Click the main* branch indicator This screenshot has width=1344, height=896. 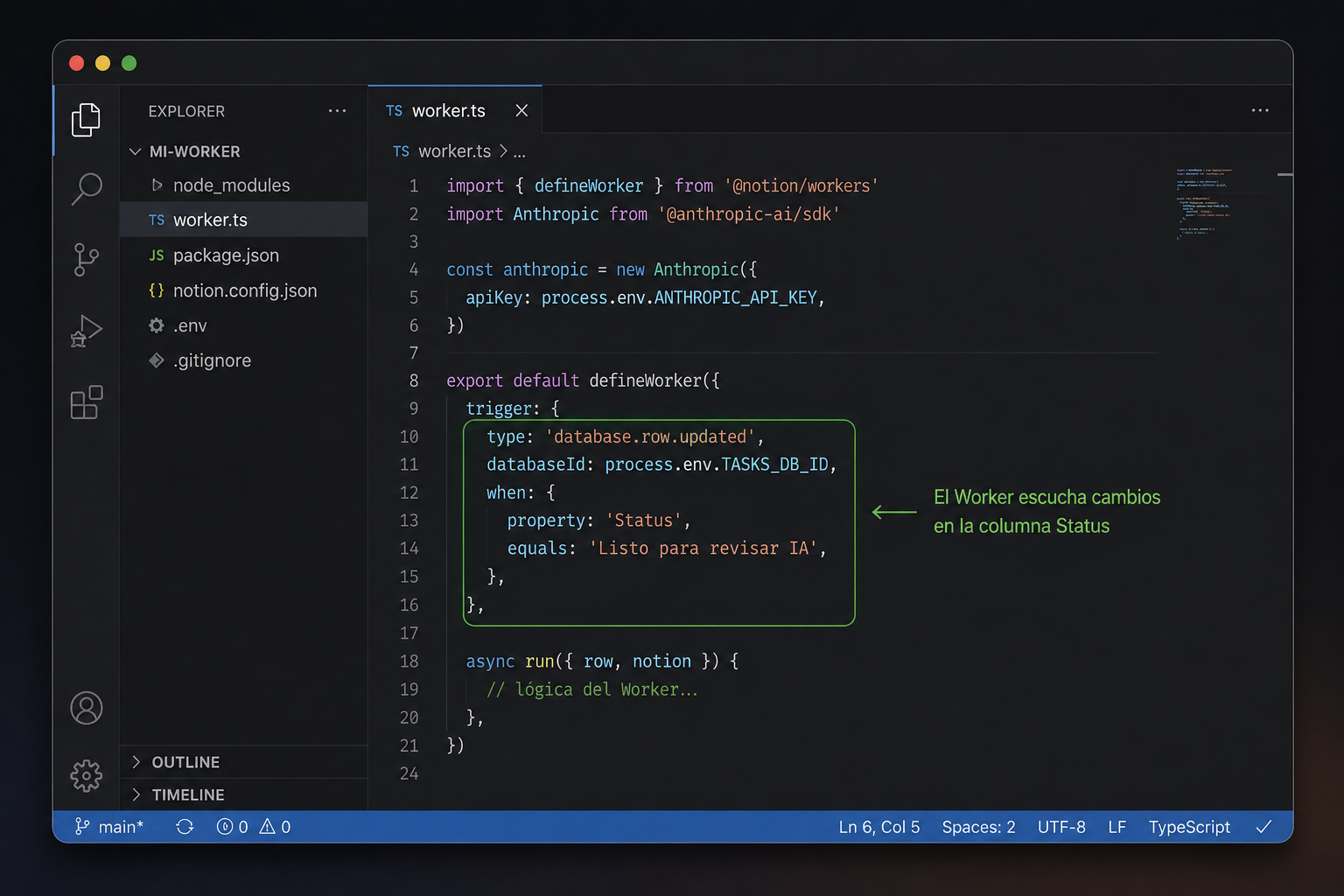pos(108,827)
